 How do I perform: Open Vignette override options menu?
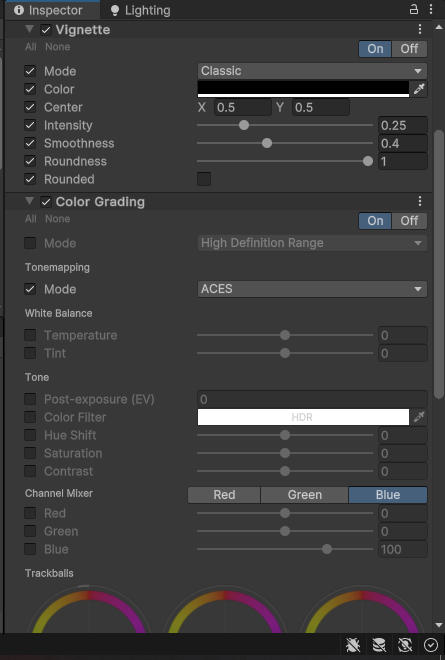click(x=420, y=29)
